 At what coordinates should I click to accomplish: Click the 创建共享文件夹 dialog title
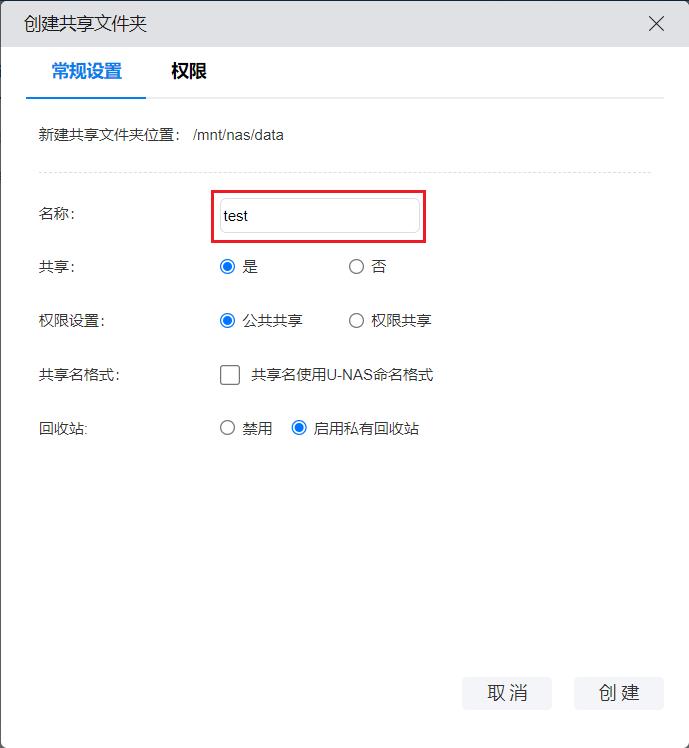[x=85, y=23]
